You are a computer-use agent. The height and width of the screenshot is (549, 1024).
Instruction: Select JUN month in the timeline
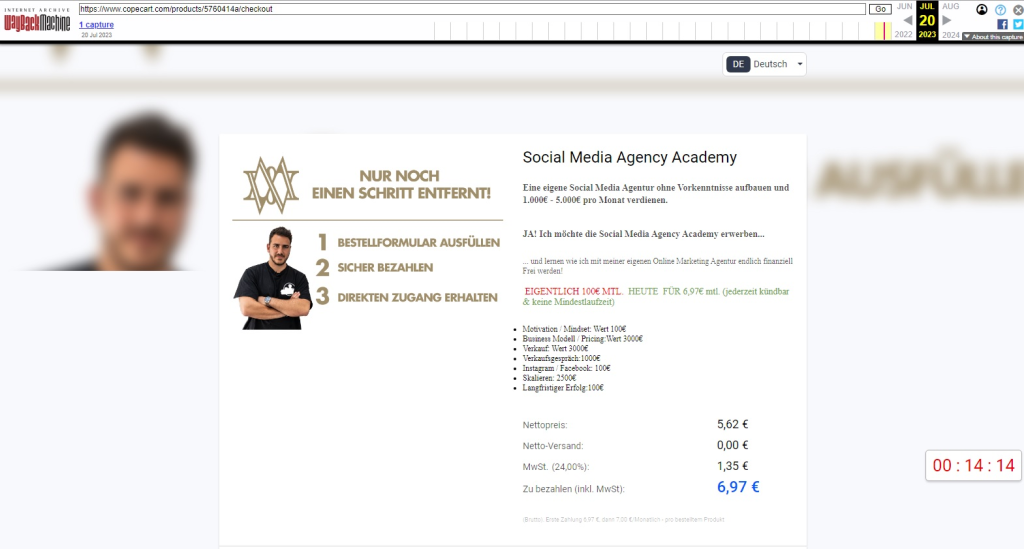[904, 7]
